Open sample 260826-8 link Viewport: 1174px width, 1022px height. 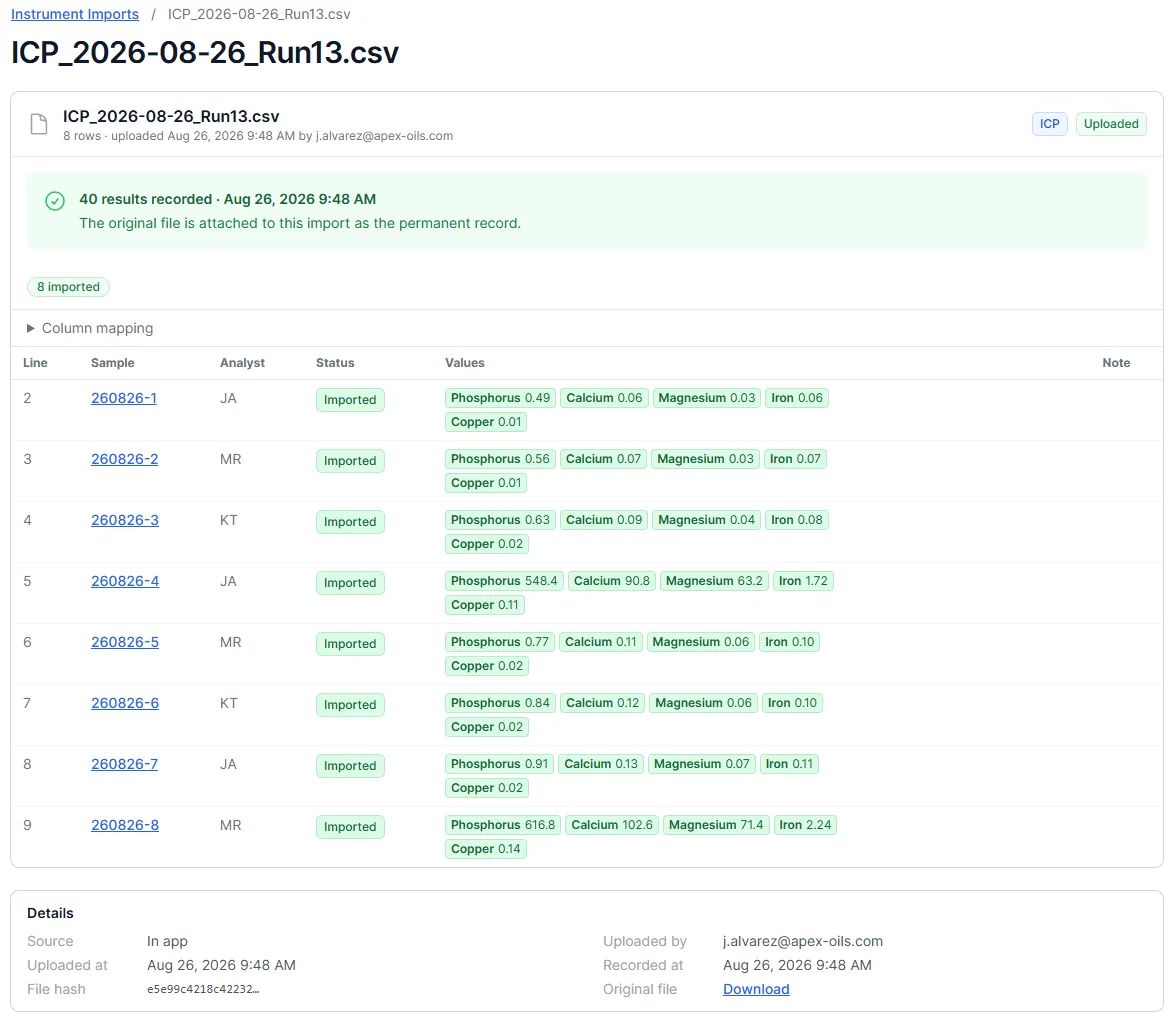click(125, 825)
